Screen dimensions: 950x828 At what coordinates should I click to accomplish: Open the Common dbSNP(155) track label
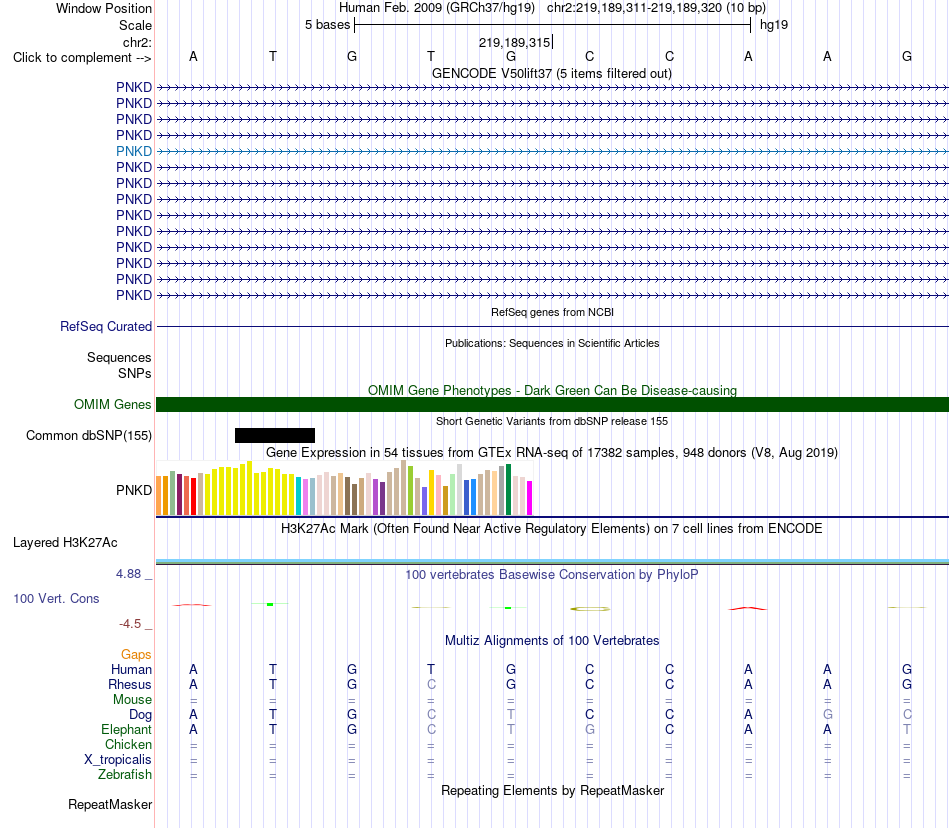pyautogui.click(x=88, y=436)
